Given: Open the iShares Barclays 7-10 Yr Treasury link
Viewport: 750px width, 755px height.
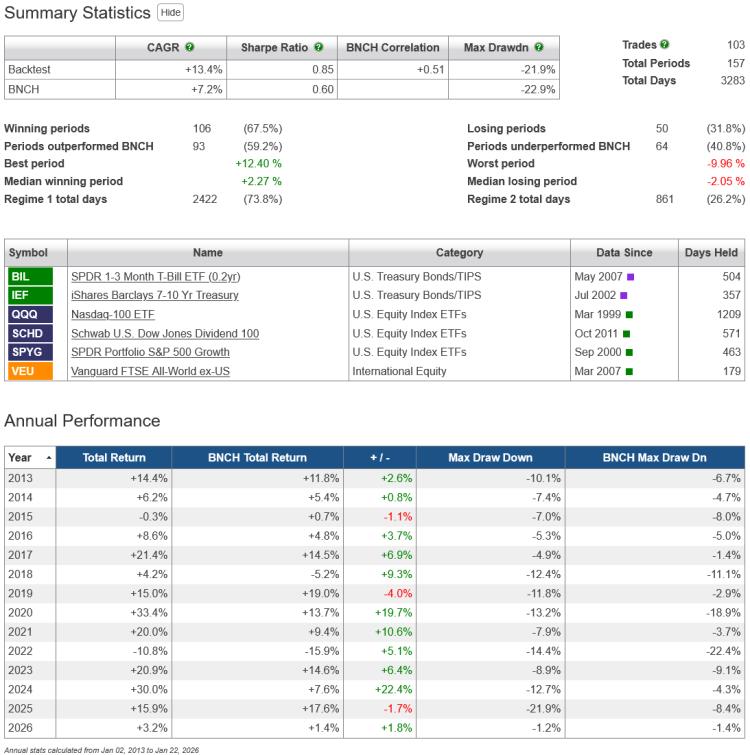Looking at the screenshot, I should pyautogui.click(x=155, y=295).
